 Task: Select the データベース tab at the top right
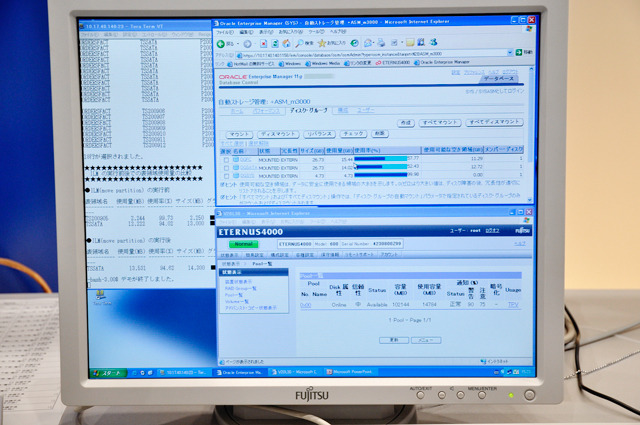pos(499,78)
